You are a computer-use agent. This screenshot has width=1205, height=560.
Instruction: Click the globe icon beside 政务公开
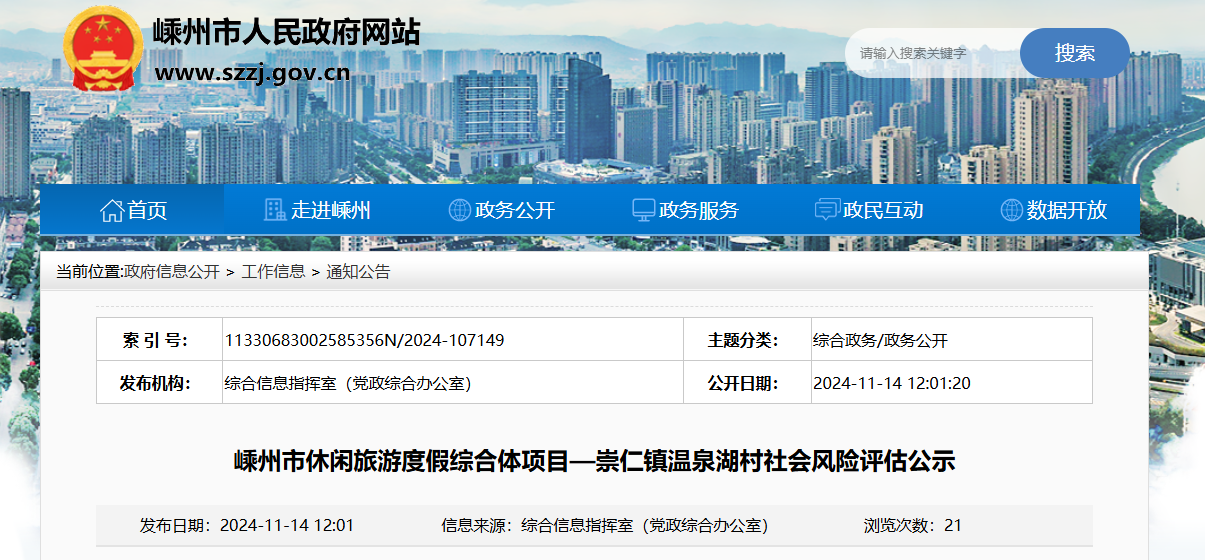point(460,210)
